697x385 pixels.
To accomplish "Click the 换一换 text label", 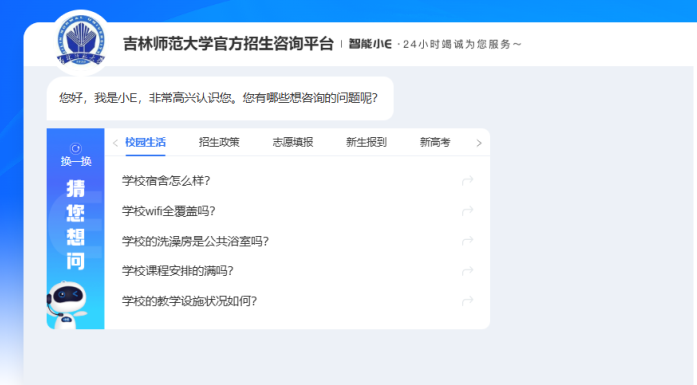I will pos(76,161).
